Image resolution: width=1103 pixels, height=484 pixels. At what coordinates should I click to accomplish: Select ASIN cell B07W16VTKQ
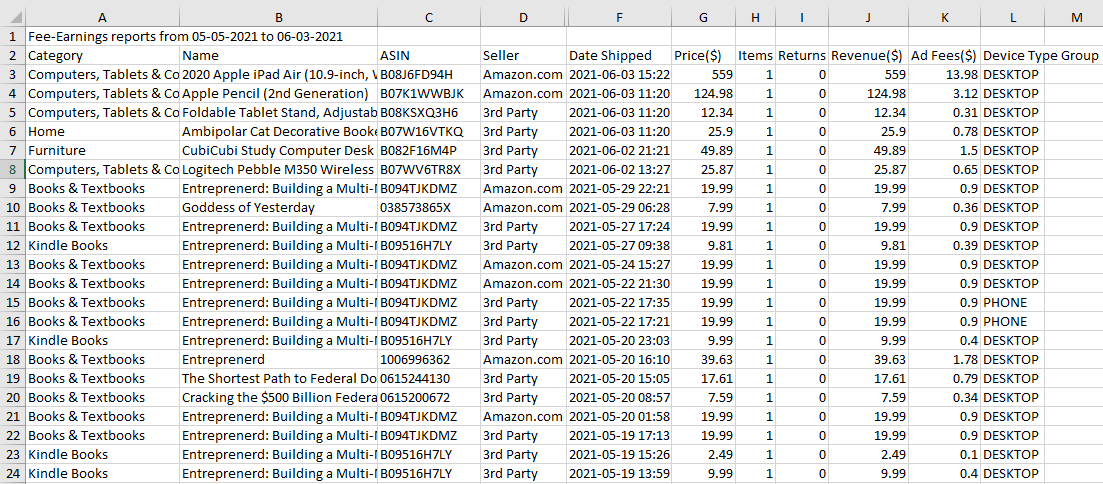(x=429, y=132)
